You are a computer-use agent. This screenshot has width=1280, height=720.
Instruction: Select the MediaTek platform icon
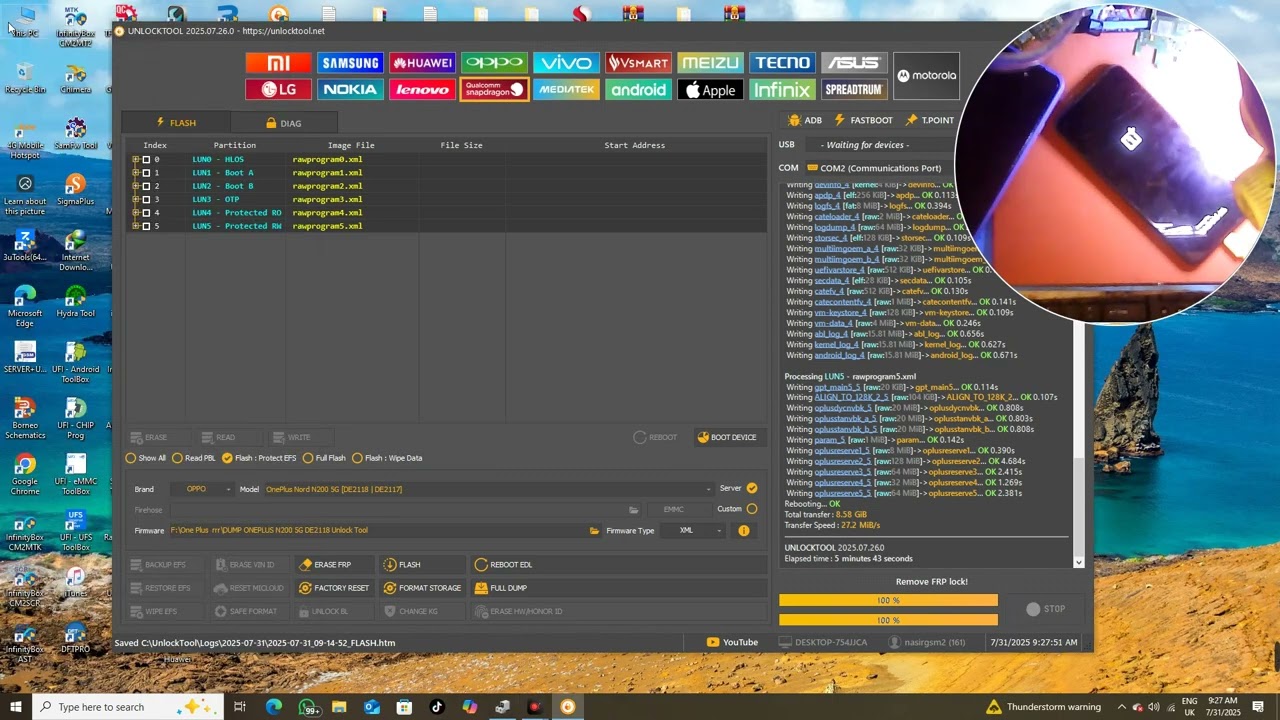click(566, 90)
